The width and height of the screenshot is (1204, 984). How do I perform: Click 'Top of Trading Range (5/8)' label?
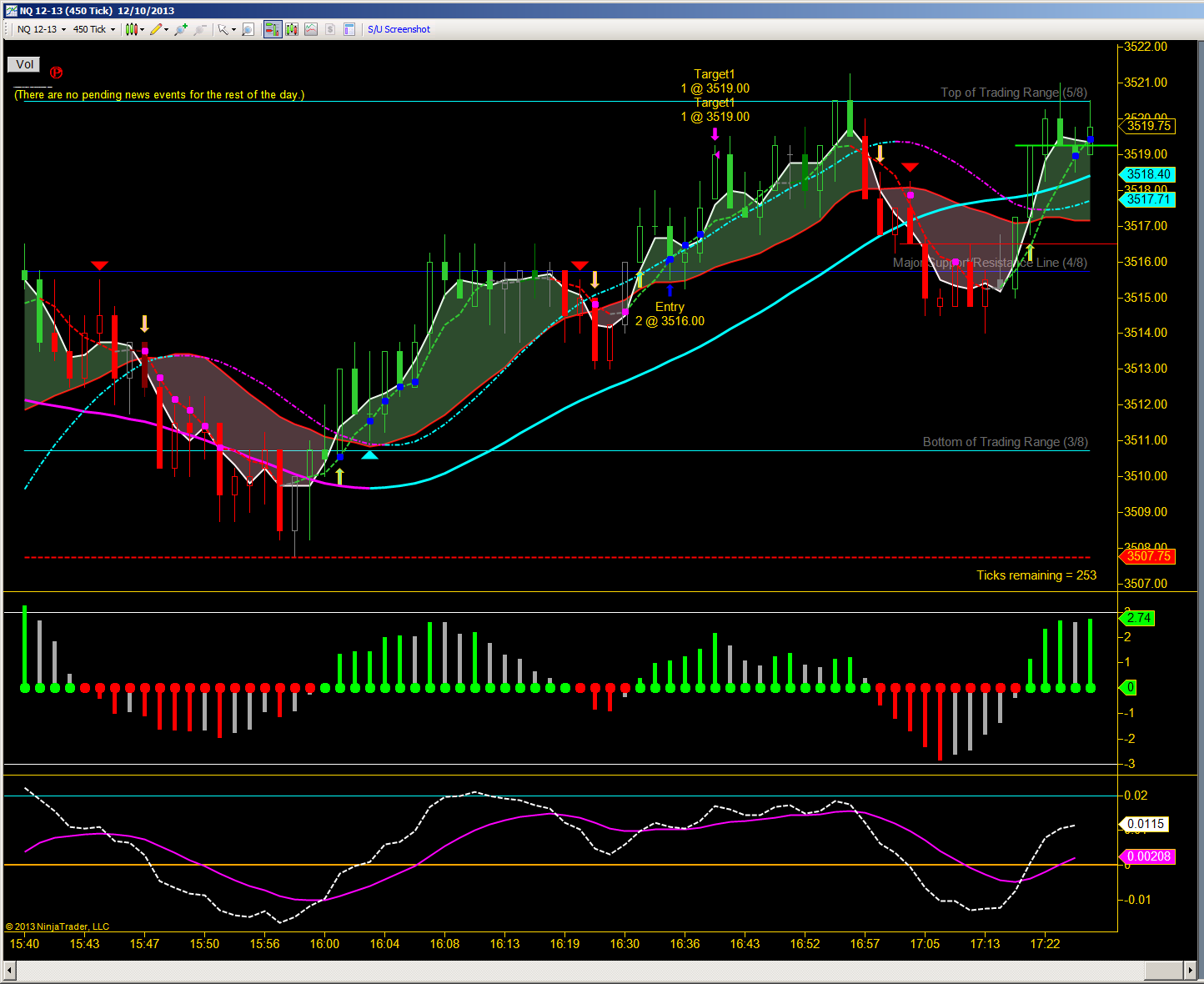(1014, 93)
